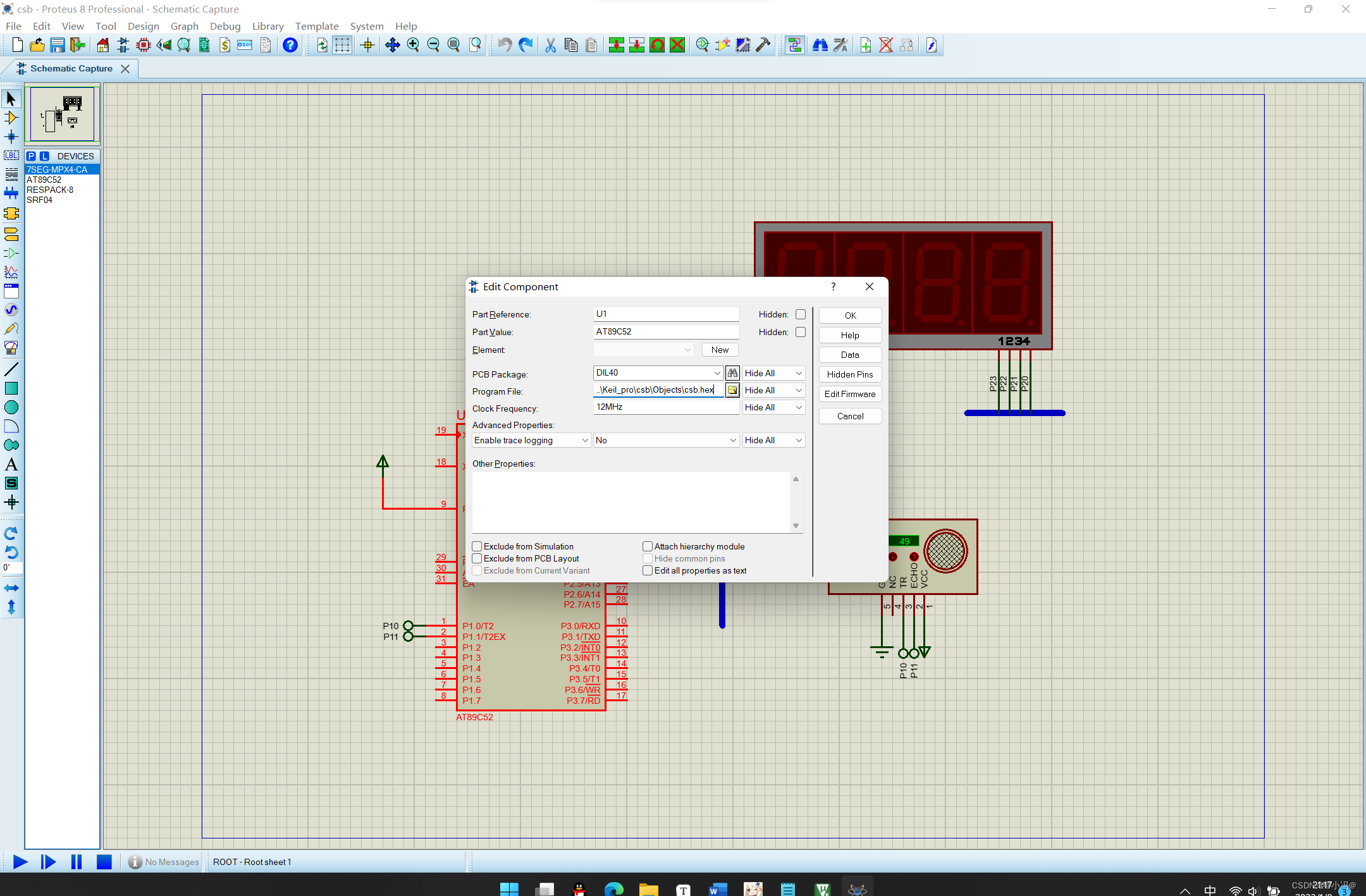Click the OK button to confirm
Image resolution: width=1366 pixels, height=896 pixels.
tap(849, 315)
